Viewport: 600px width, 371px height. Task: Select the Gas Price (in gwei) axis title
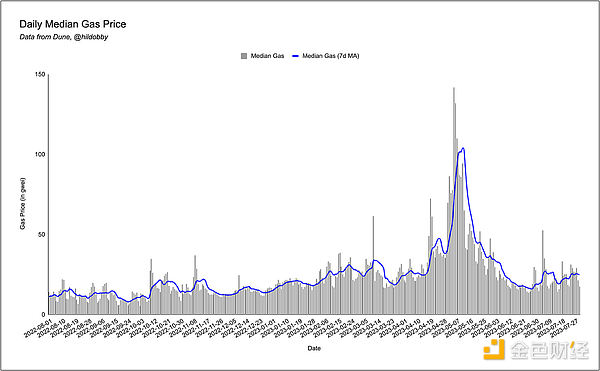pyautogui.click(x=23, y=203)
